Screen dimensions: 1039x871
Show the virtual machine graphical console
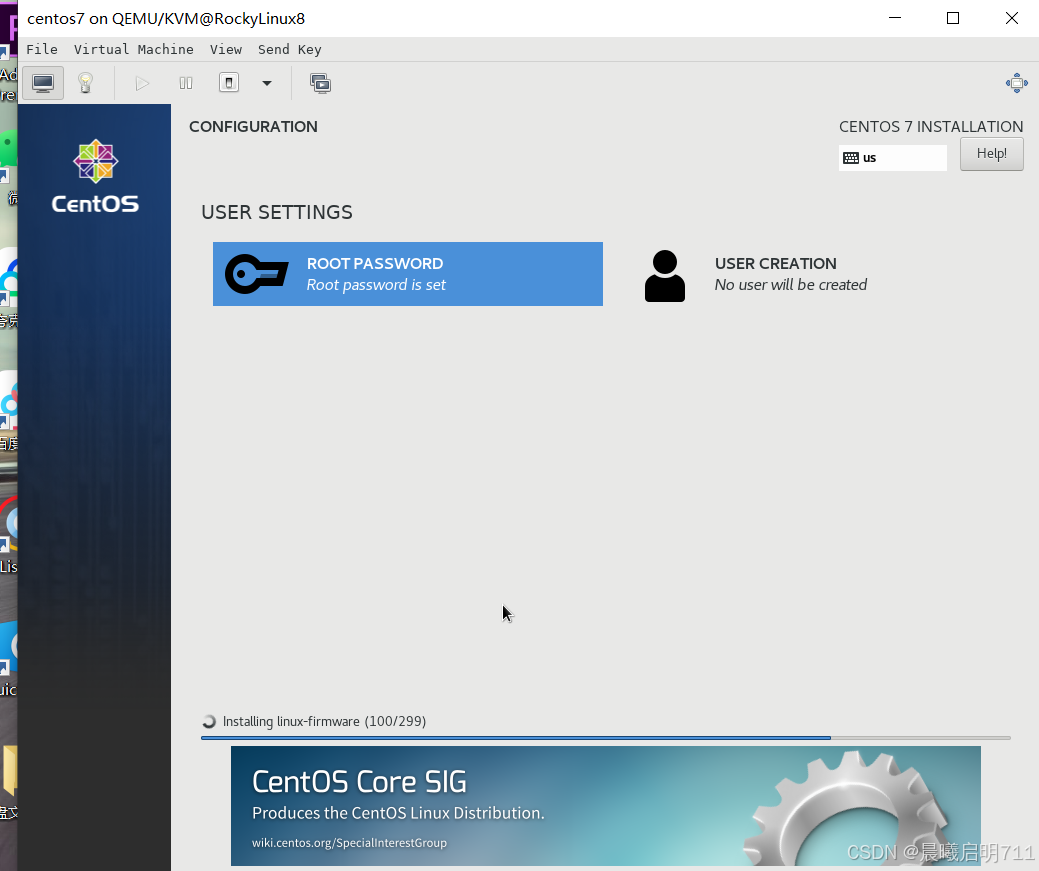(x=42, y=83)
